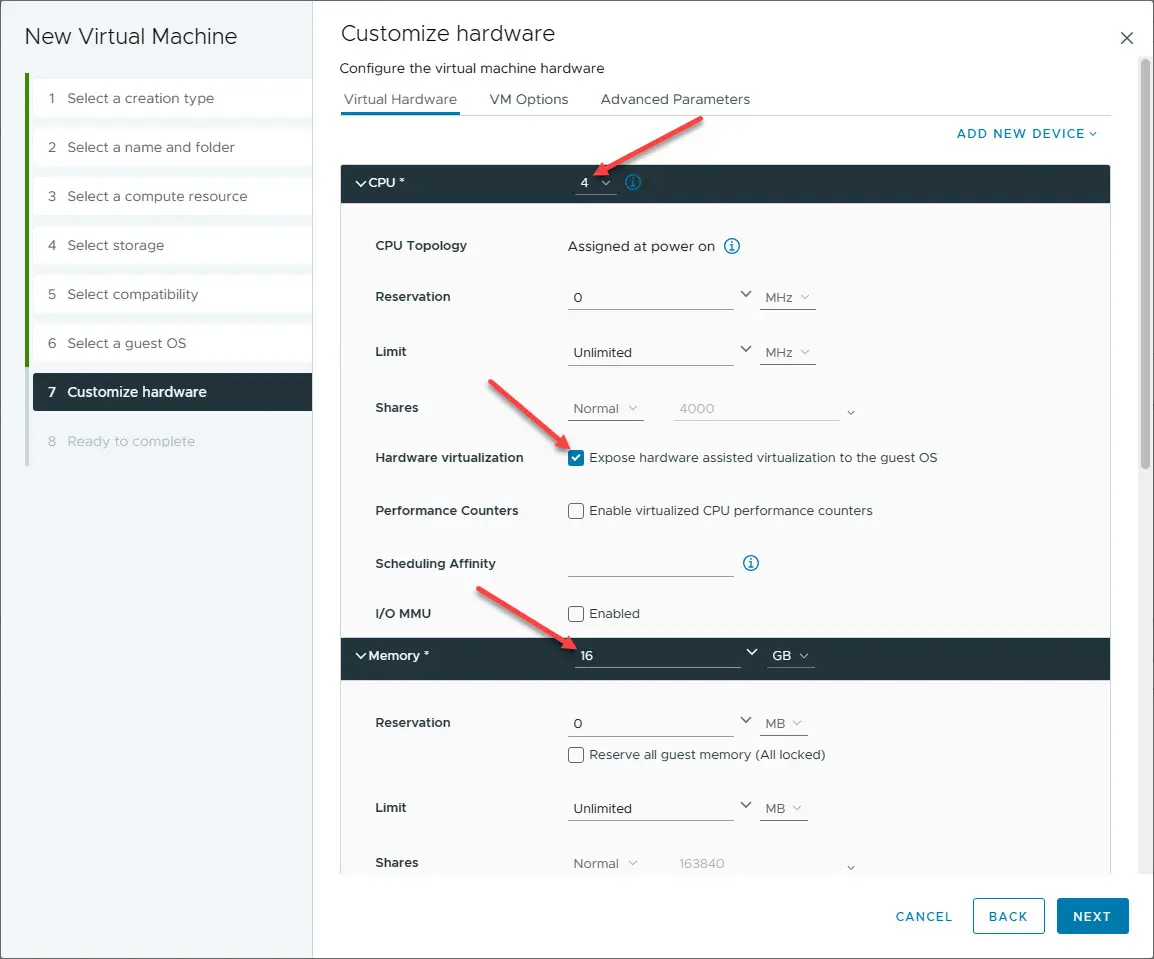
Task: Collapse the CPU section
Action: [x=361, y=183]
